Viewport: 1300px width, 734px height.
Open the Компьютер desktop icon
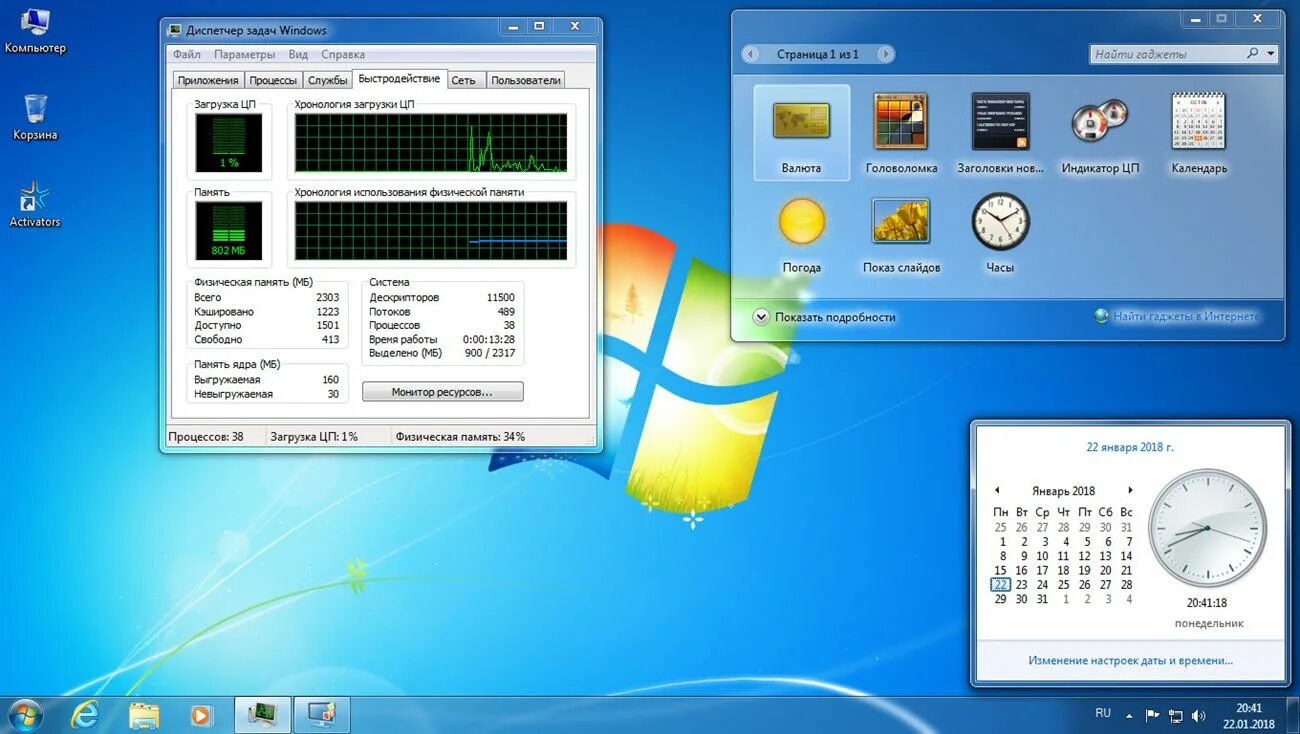(35, 30)
